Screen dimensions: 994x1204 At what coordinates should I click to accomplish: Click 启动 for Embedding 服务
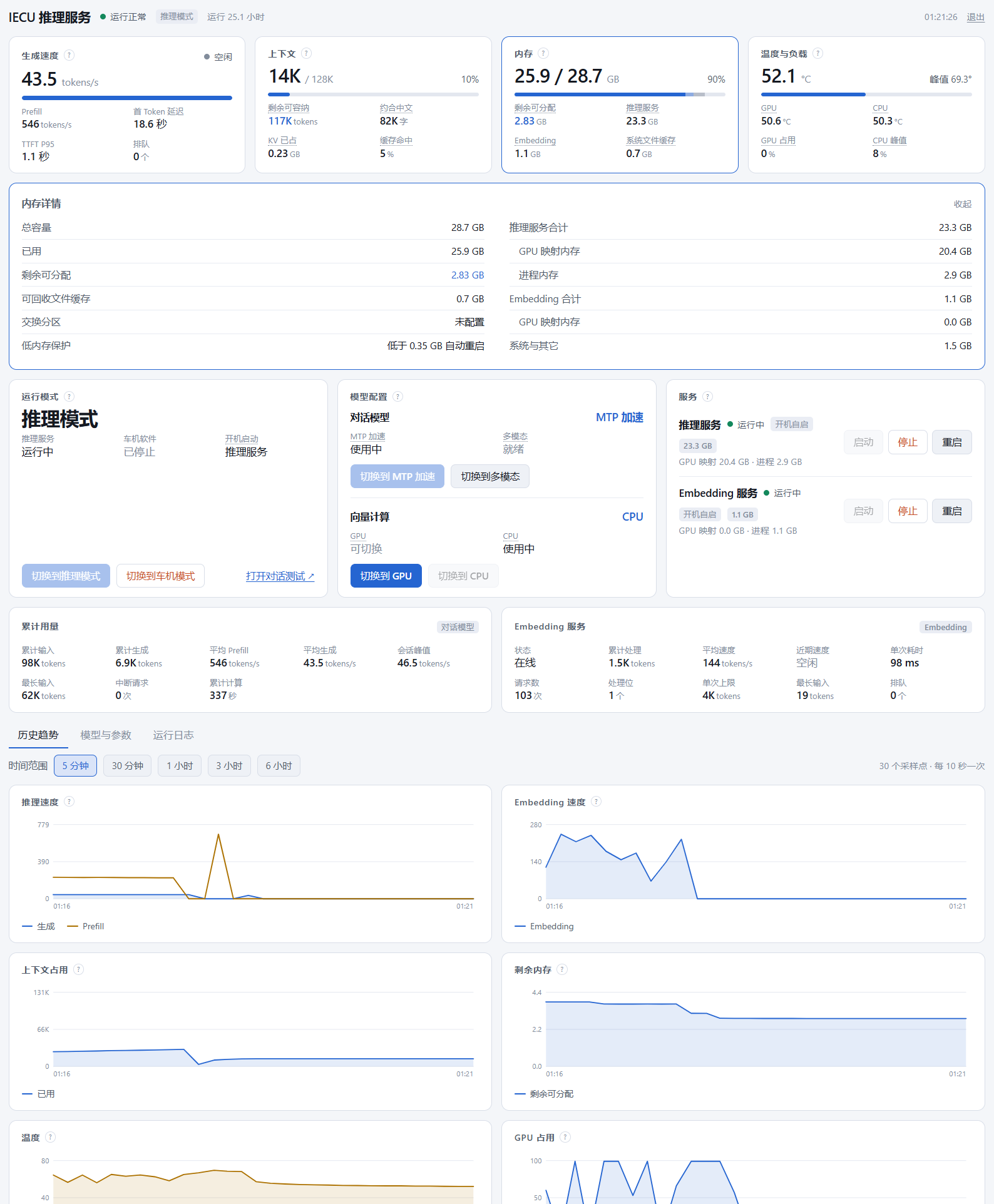point(863,511)
